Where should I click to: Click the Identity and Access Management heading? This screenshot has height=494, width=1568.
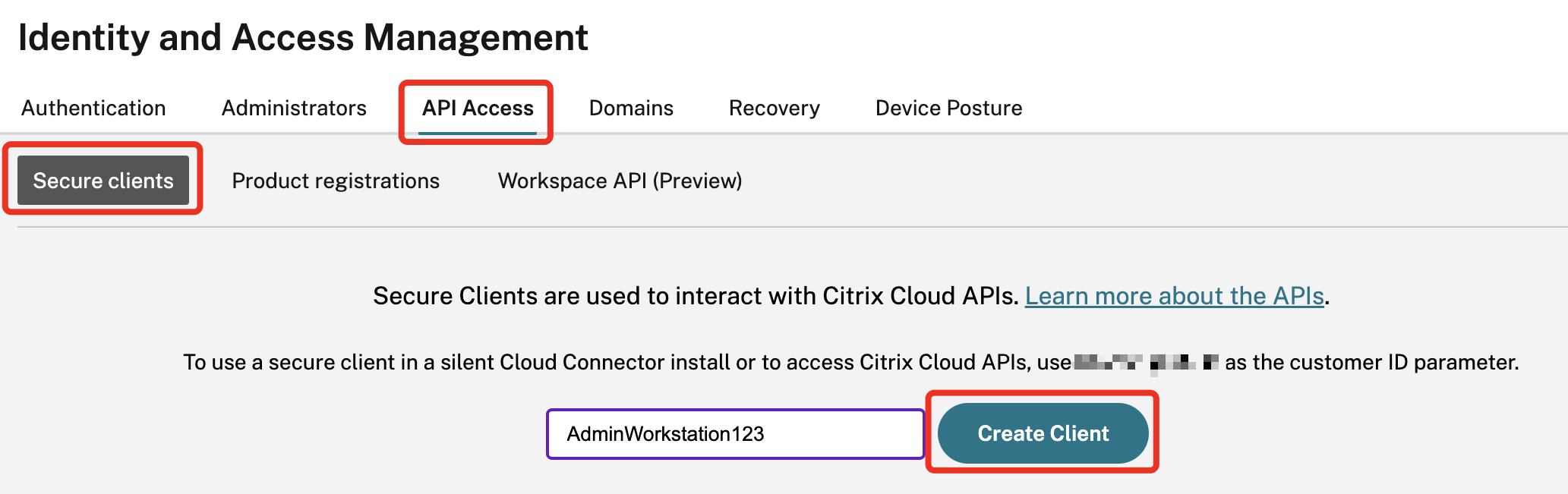[303, 37]
